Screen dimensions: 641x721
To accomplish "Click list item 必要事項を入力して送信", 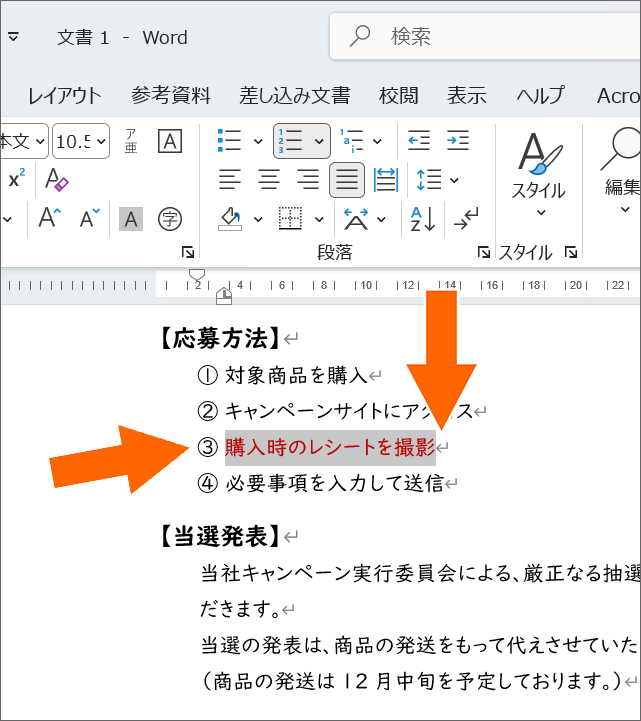I will click(334, 483).
